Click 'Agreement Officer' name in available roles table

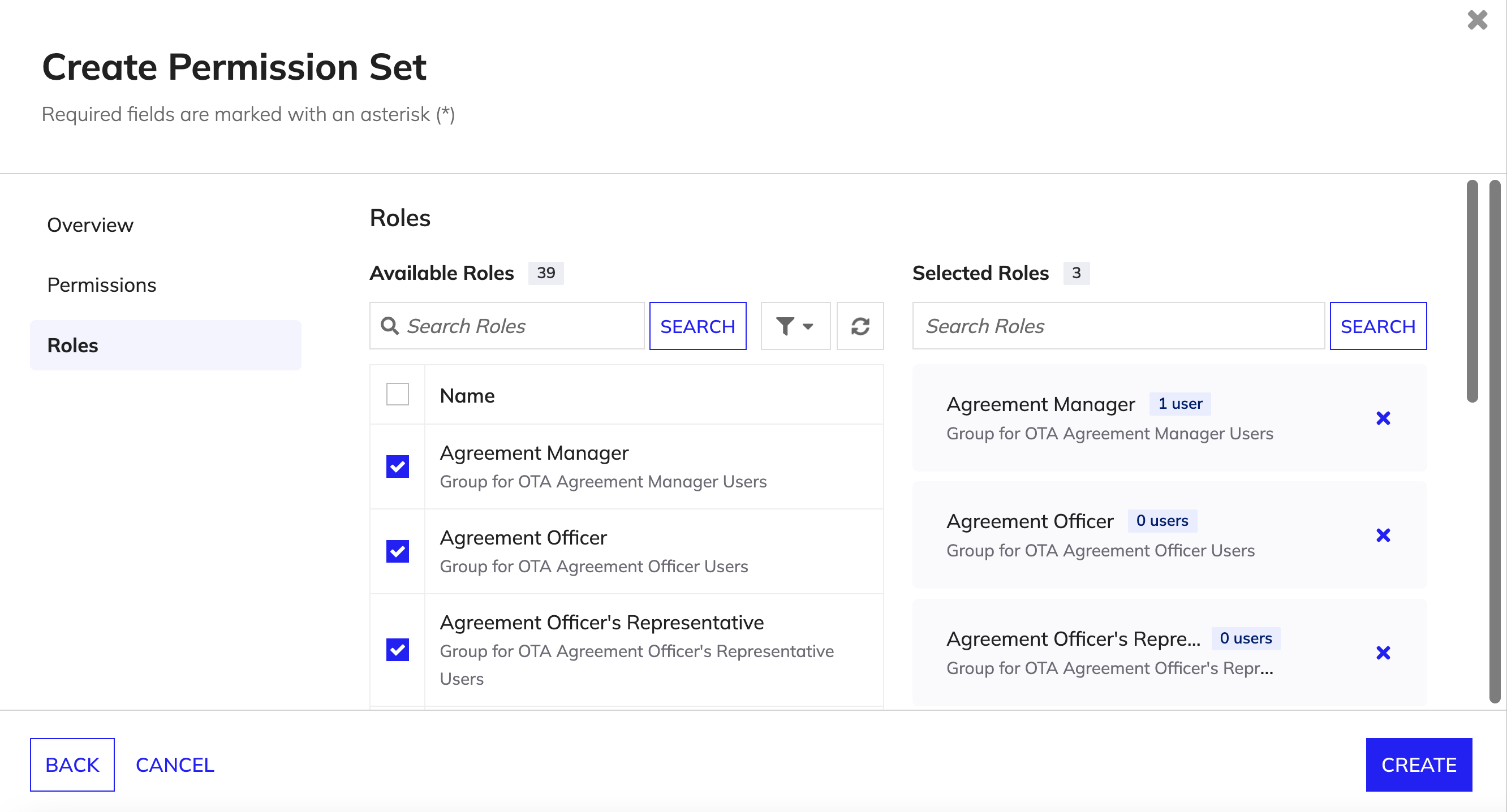click(x=523, y=537)
